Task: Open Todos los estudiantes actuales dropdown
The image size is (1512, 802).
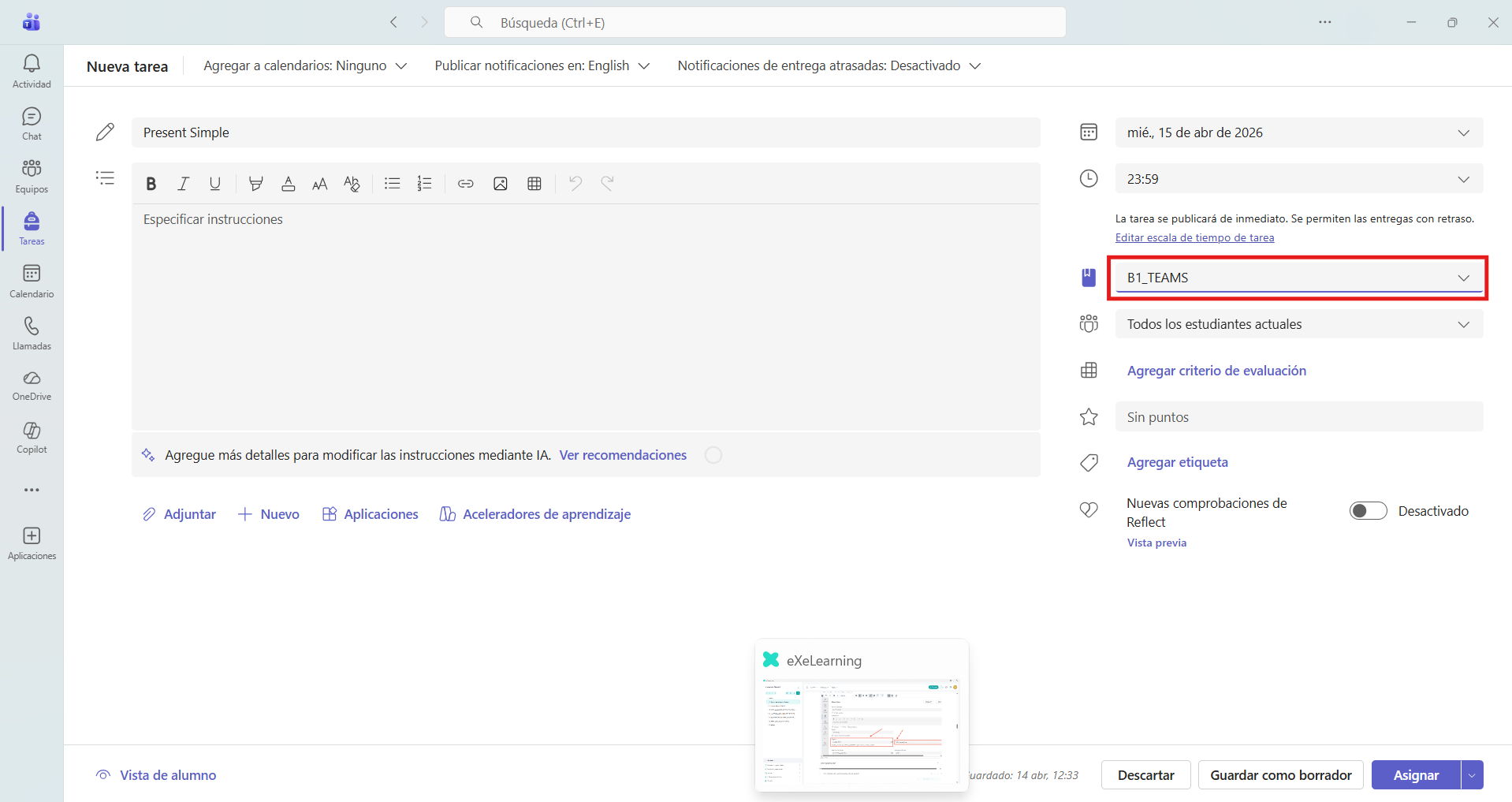Action: tap(1299, 324)
